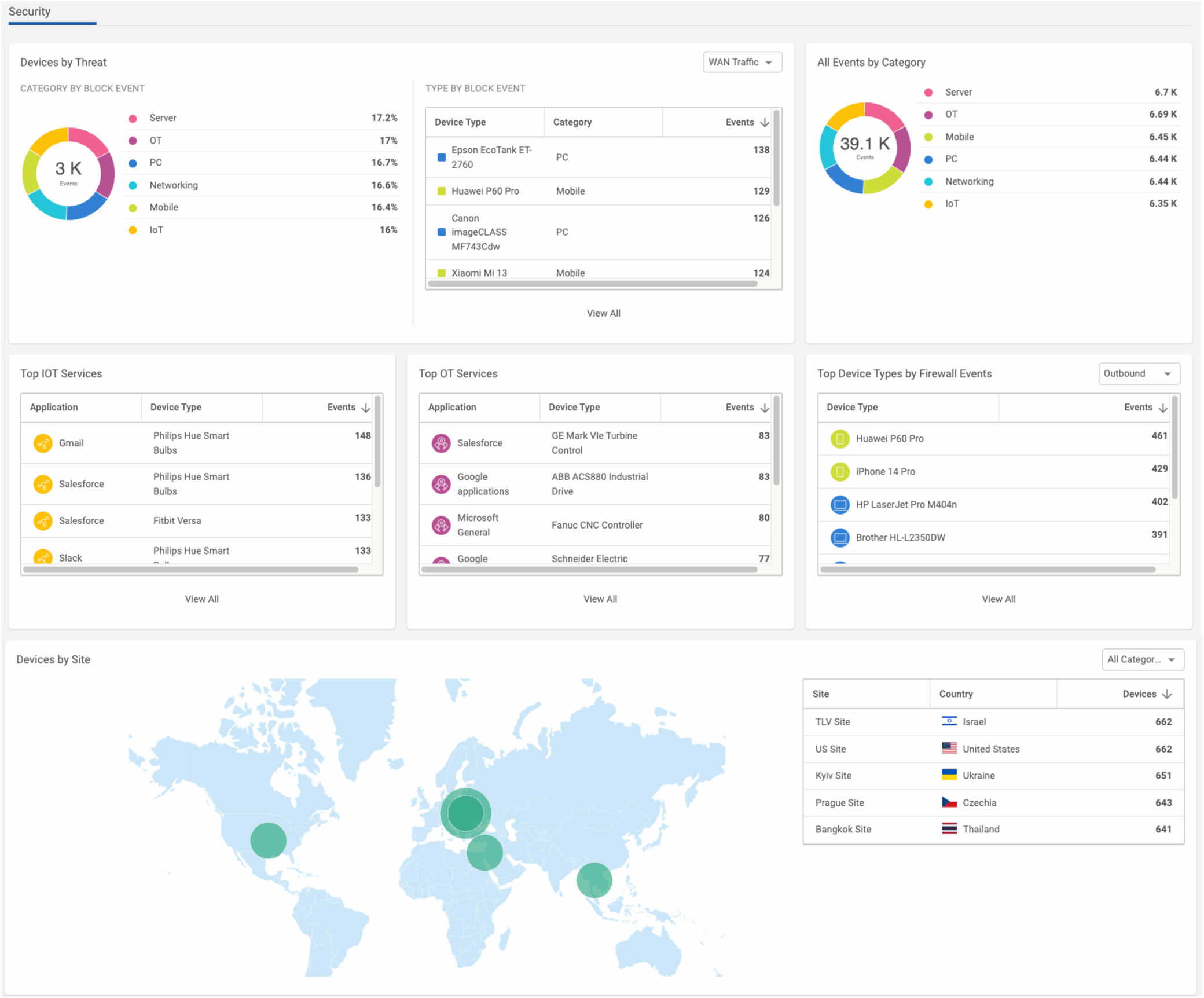This screenshot has width=1204, height=998.
Task: Select the Security tab
Action: [30, 12]
